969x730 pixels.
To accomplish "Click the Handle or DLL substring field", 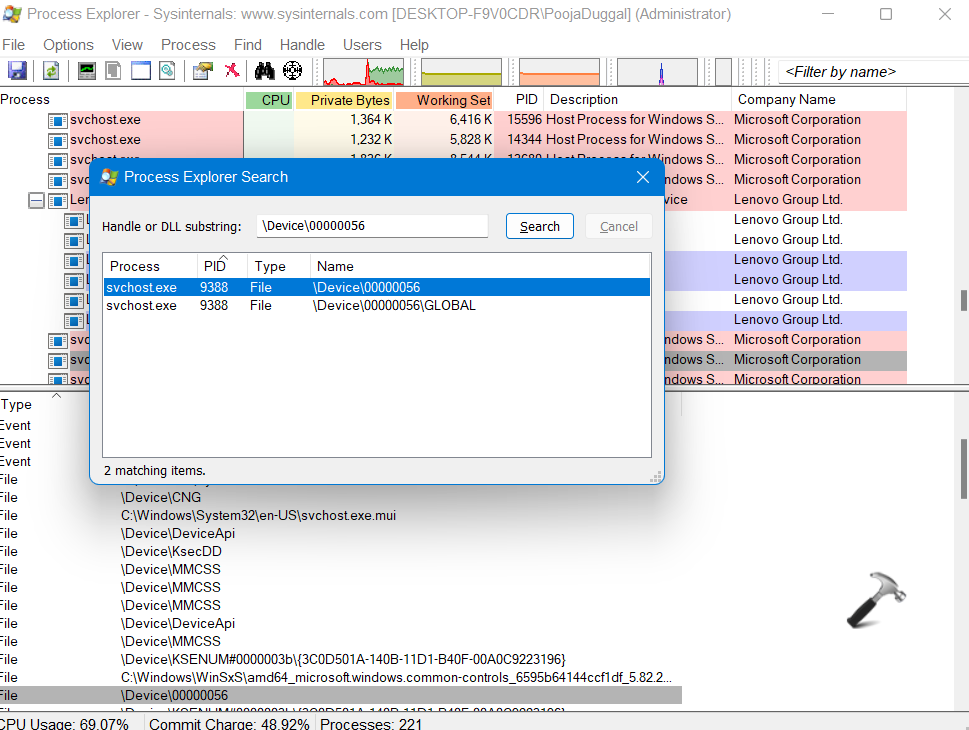I will [x=372, y=226].
